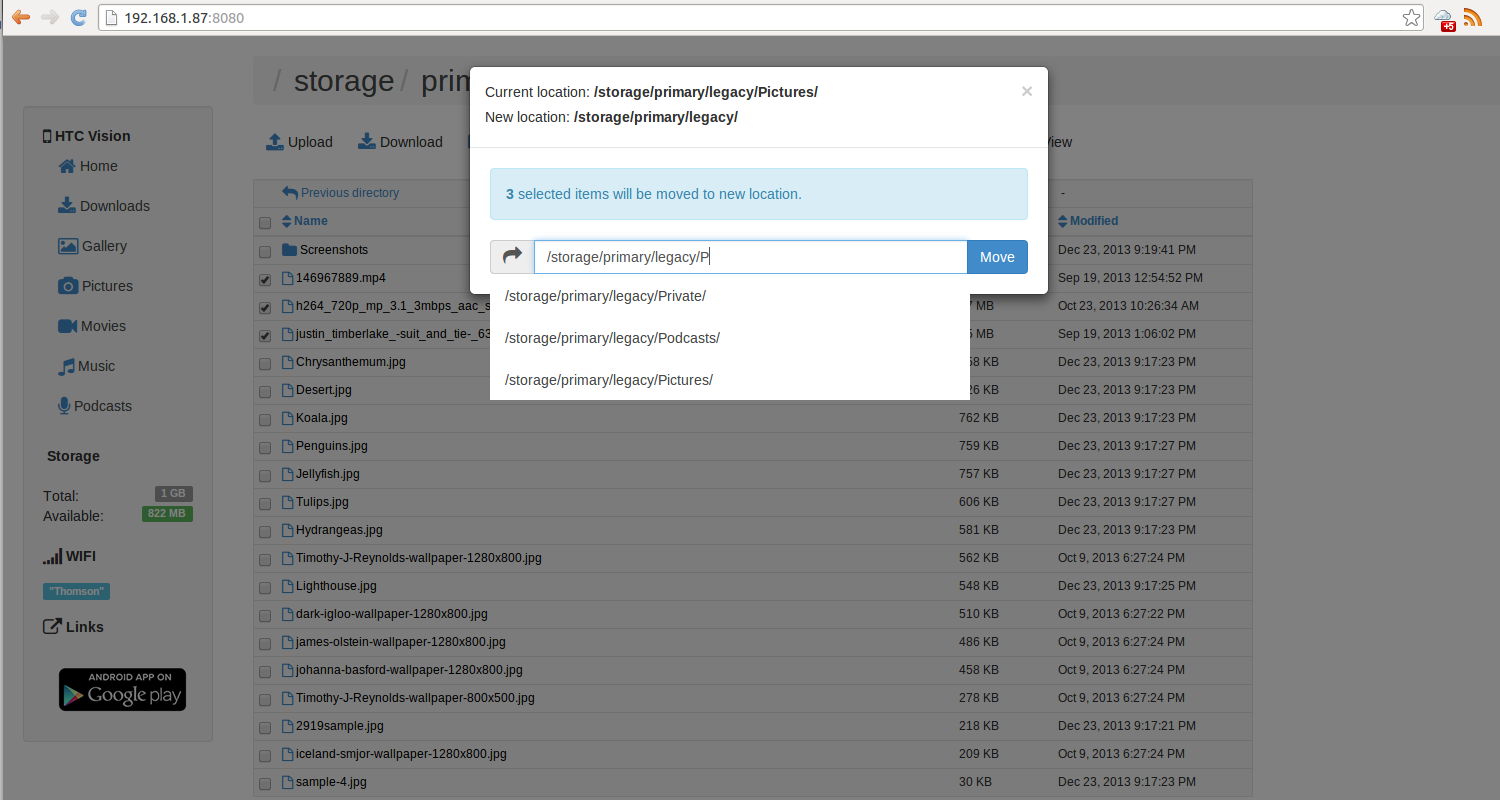Click the storage breadcrumb in the path header
This screenshot has height=800, width=1500.
[x=344, y=81]
